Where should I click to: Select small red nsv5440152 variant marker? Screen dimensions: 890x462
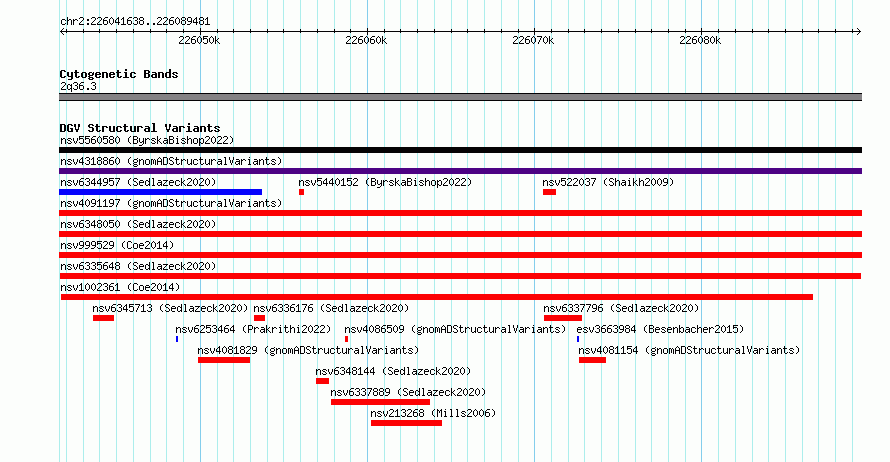coord(301,192)
